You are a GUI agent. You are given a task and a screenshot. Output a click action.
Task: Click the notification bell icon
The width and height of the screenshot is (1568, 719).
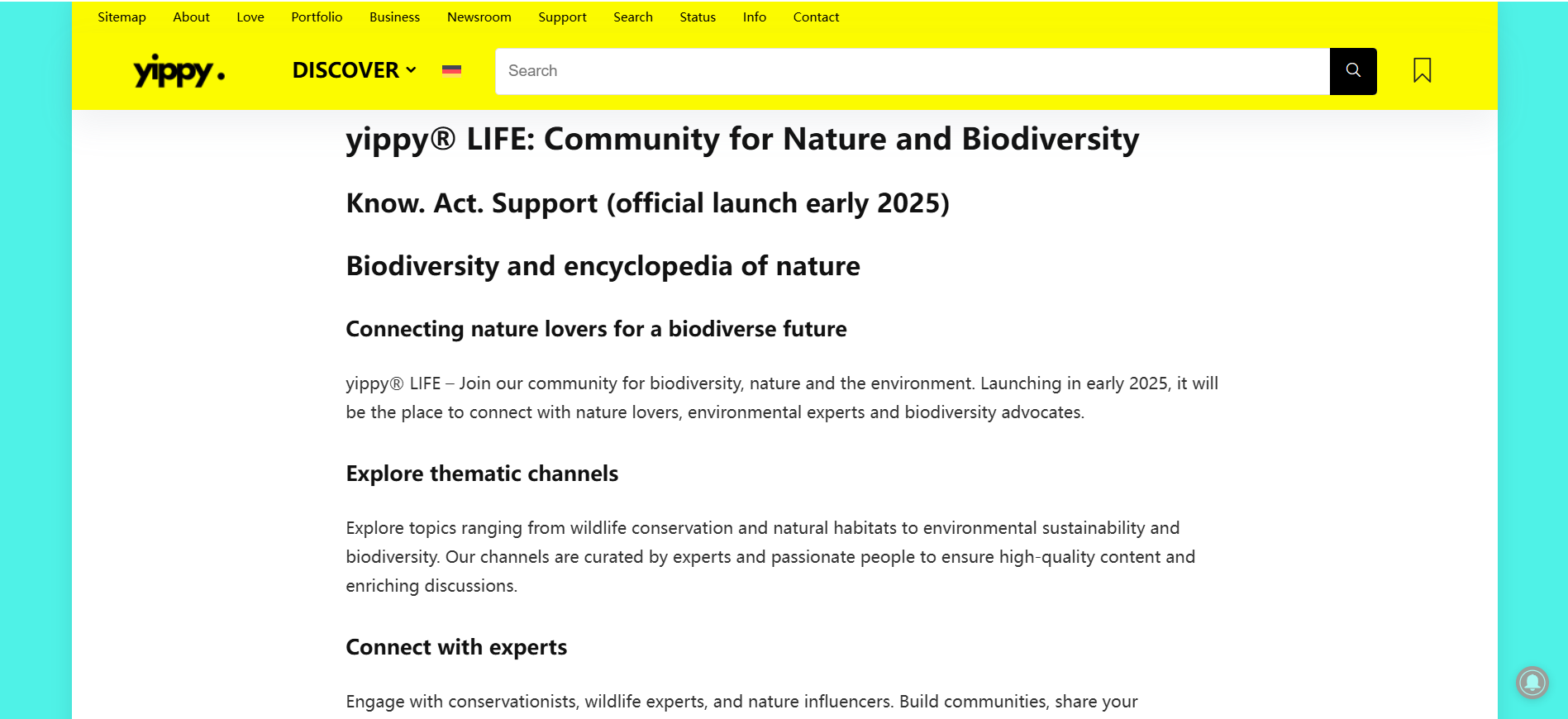point(1532,683)
